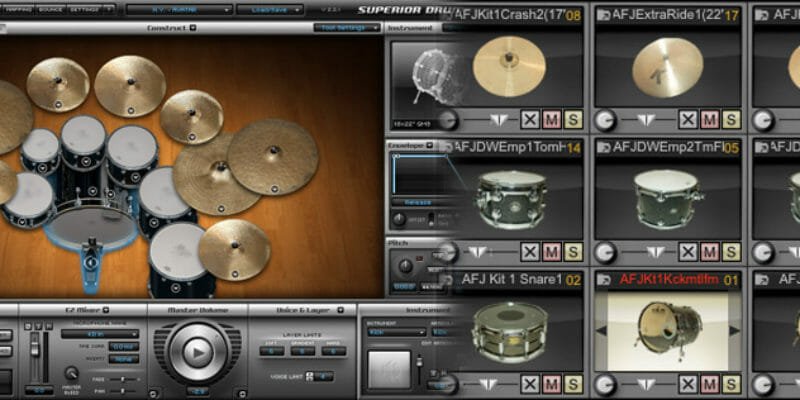Show next kick drum with right arrow
Screen dimensions: 800x400
(x=734, y=331)
